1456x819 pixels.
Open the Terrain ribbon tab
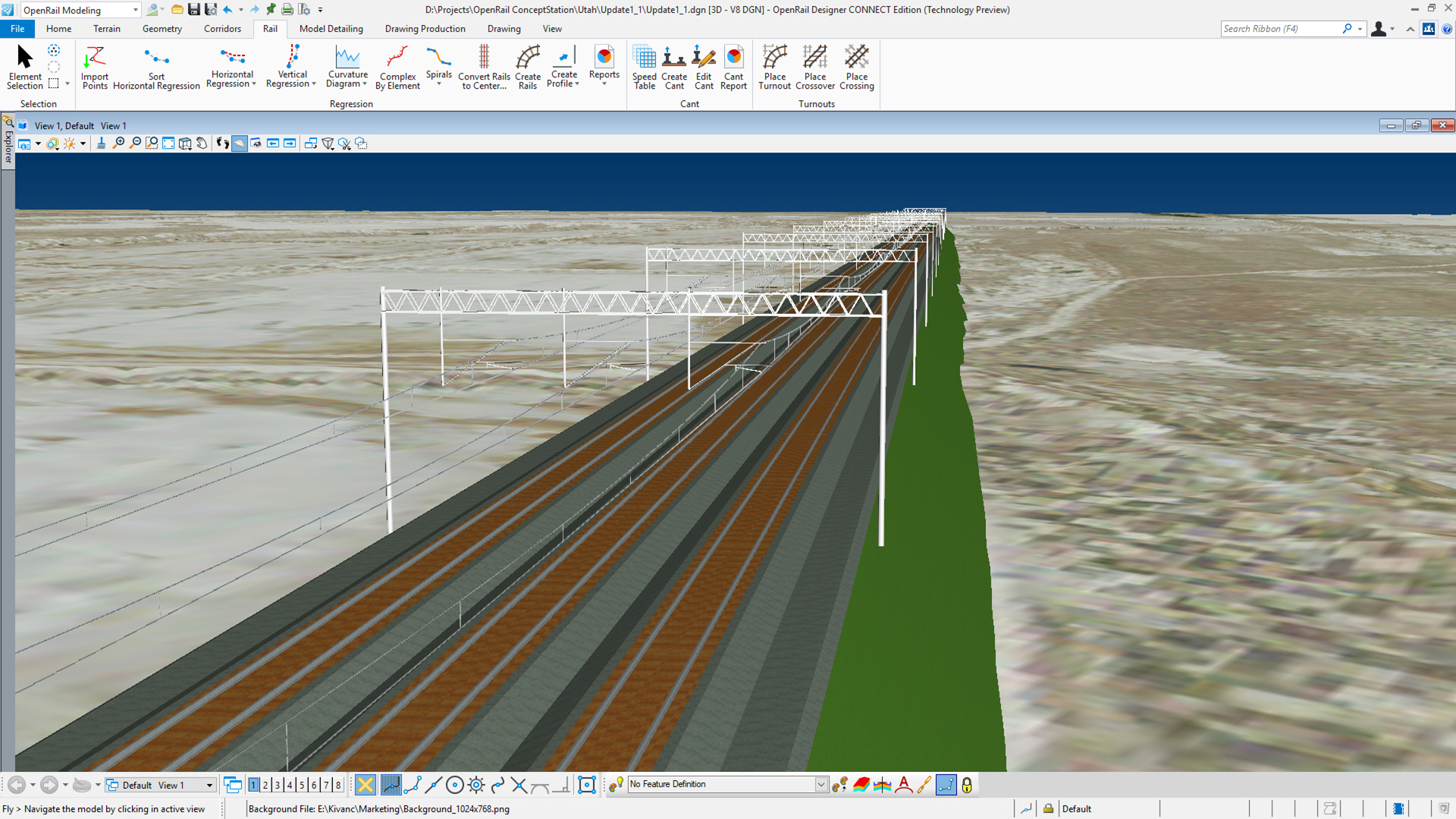106,28
